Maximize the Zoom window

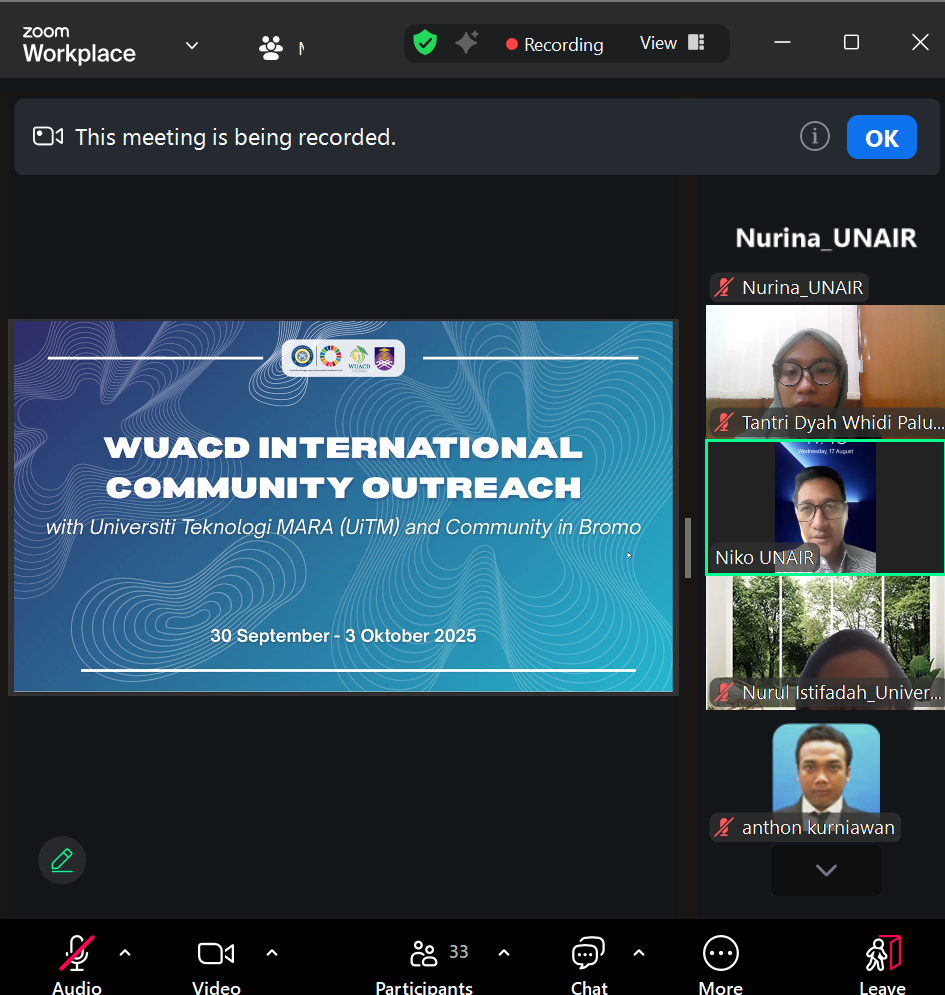[851, 43]
